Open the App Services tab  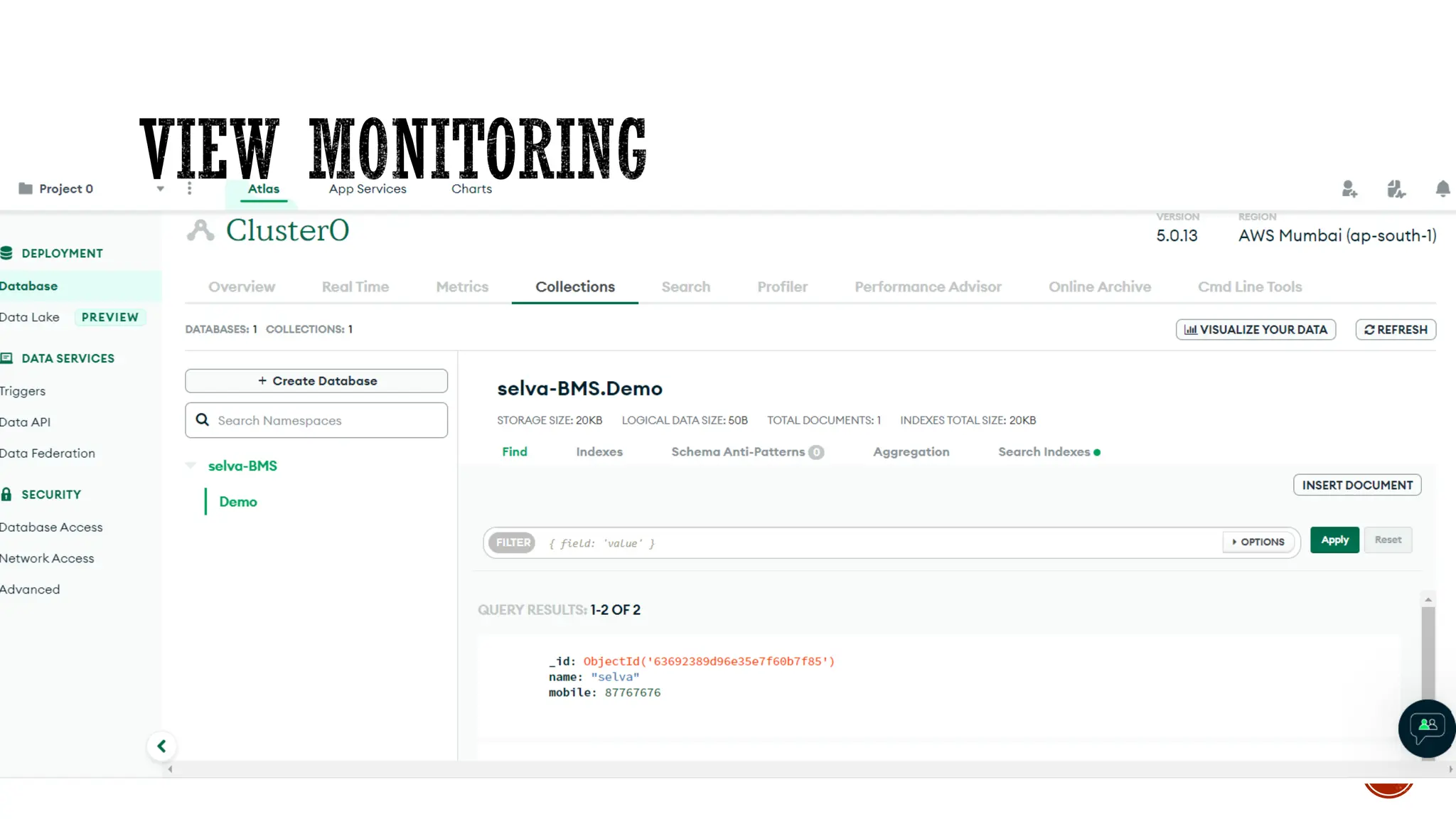[368, 188]
